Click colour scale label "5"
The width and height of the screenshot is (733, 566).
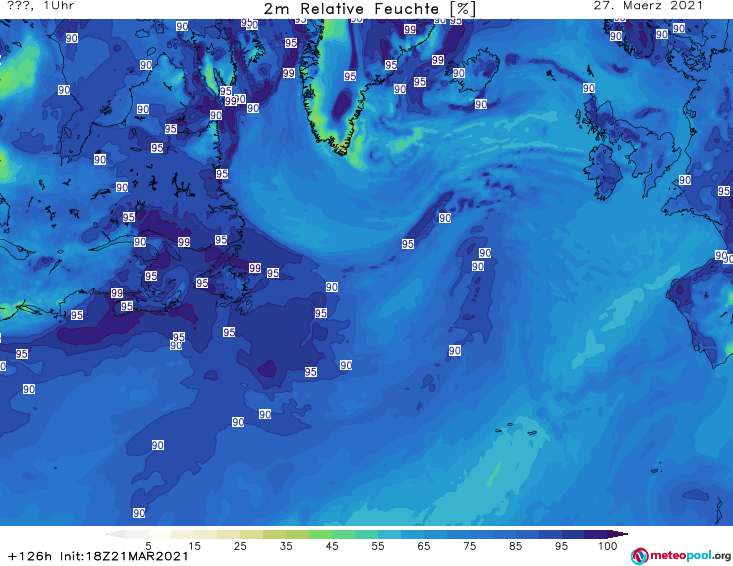click(148, 545)
